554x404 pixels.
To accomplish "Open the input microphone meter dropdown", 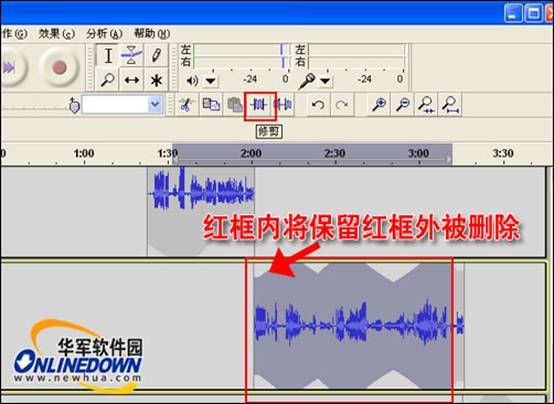I will (x=325, y=81).
